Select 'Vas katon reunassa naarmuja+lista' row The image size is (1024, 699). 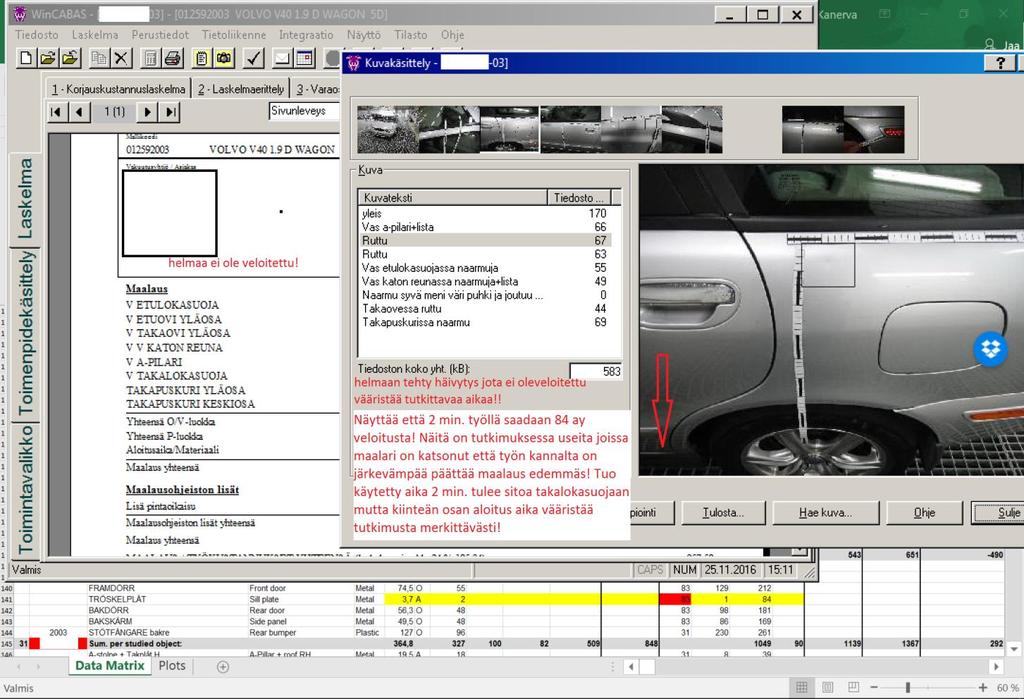(484, 282)
